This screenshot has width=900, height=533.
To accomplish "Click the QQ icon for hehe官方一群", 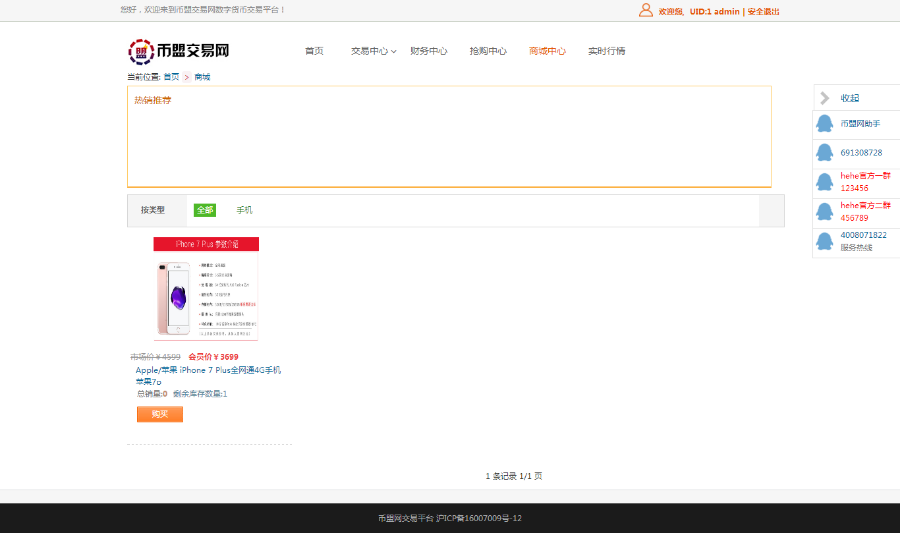I will click(825, 182).
